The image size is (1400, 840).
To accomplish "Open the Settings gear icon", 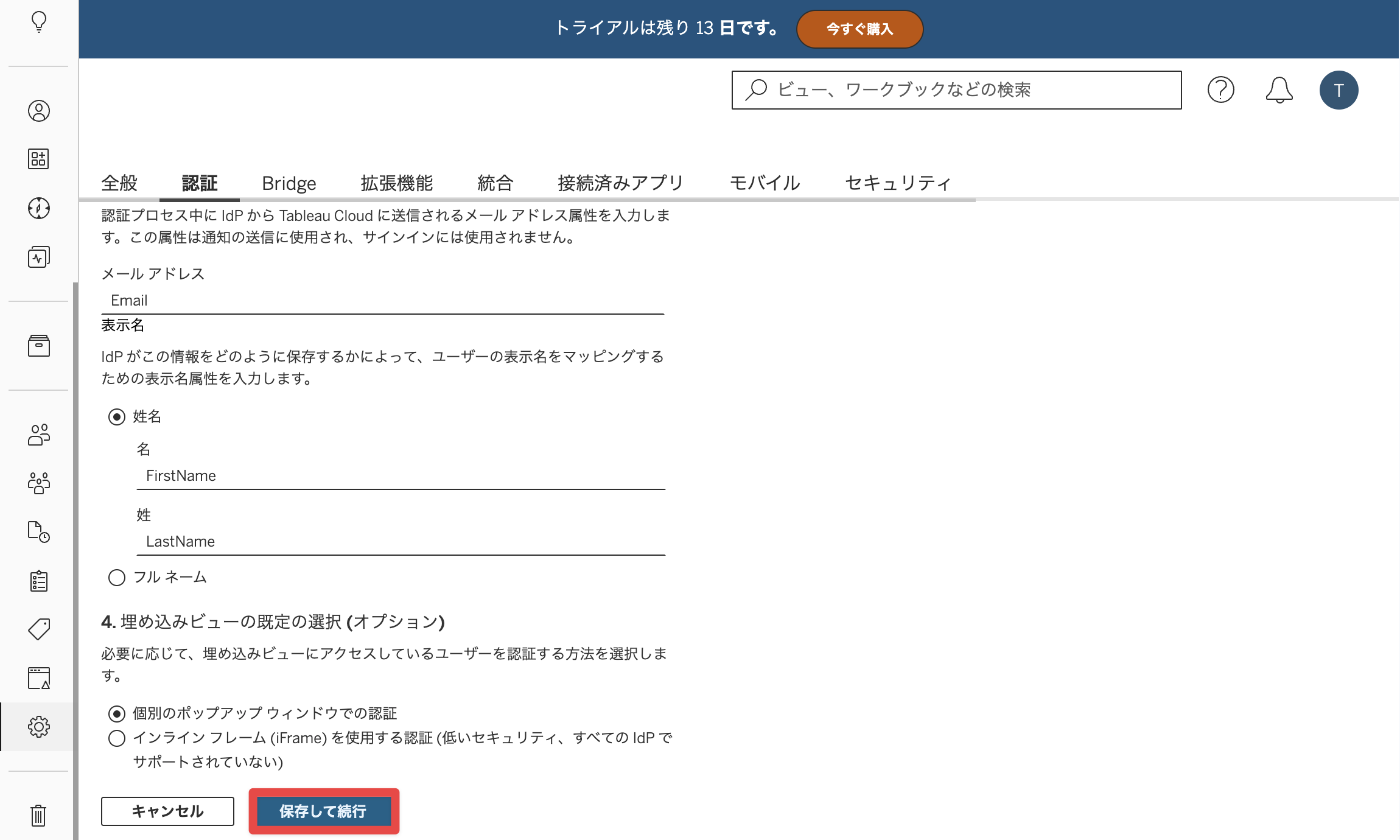I will tap(39, 727).
